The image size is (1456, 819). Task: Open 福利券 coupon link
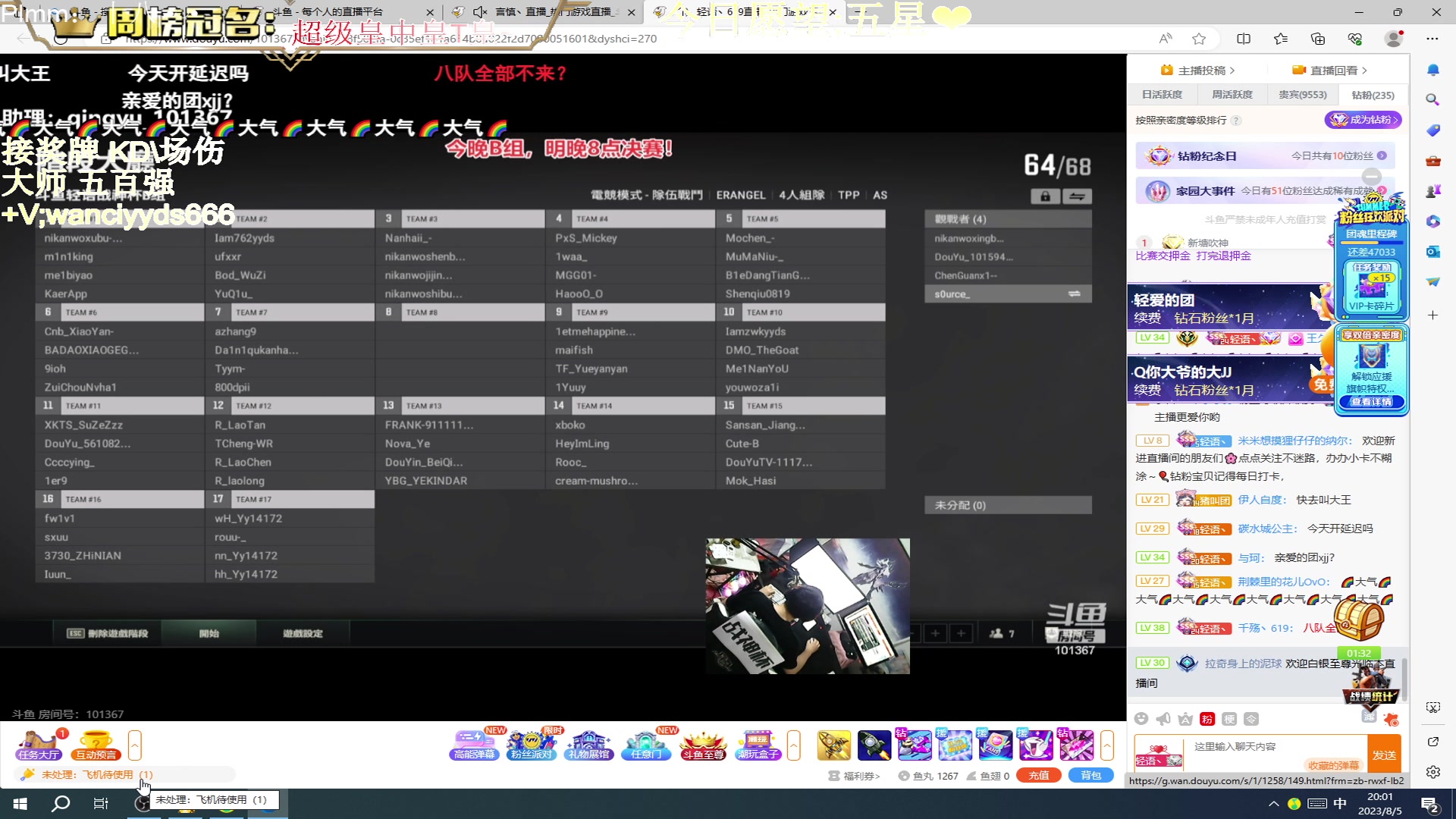854,776
